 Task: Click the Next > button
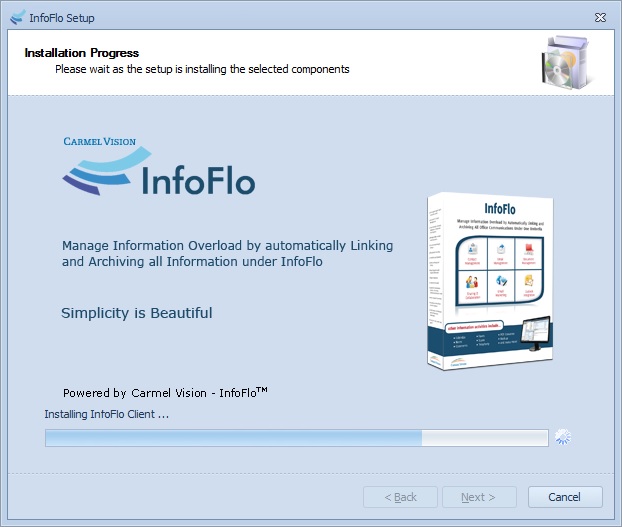click(x=477, y=497)
